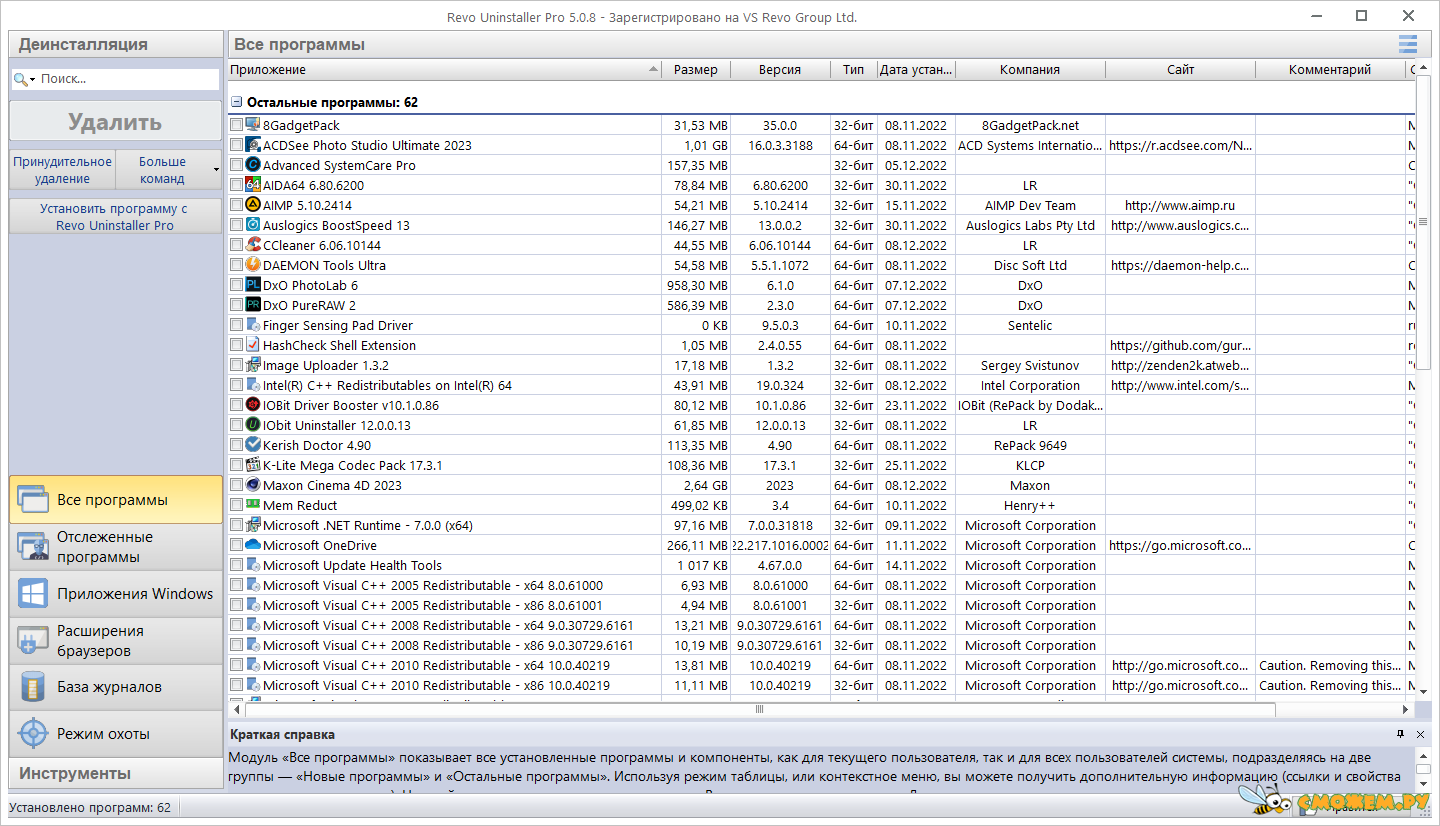1440x826 pixels.
Task: Click the search magnifier icon
Action: point(20,79)
